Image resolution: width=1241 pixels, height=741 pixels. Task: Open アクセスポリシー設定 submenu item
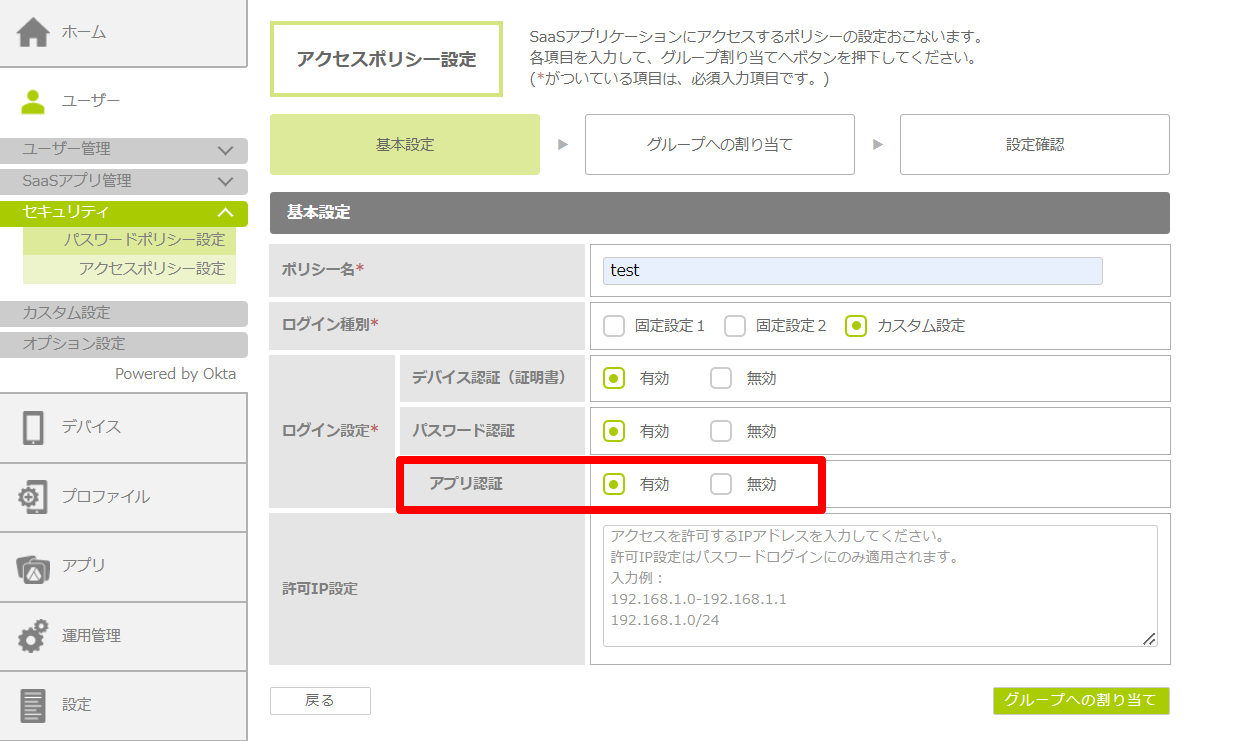pyautogui.click(x=152, y=269)
